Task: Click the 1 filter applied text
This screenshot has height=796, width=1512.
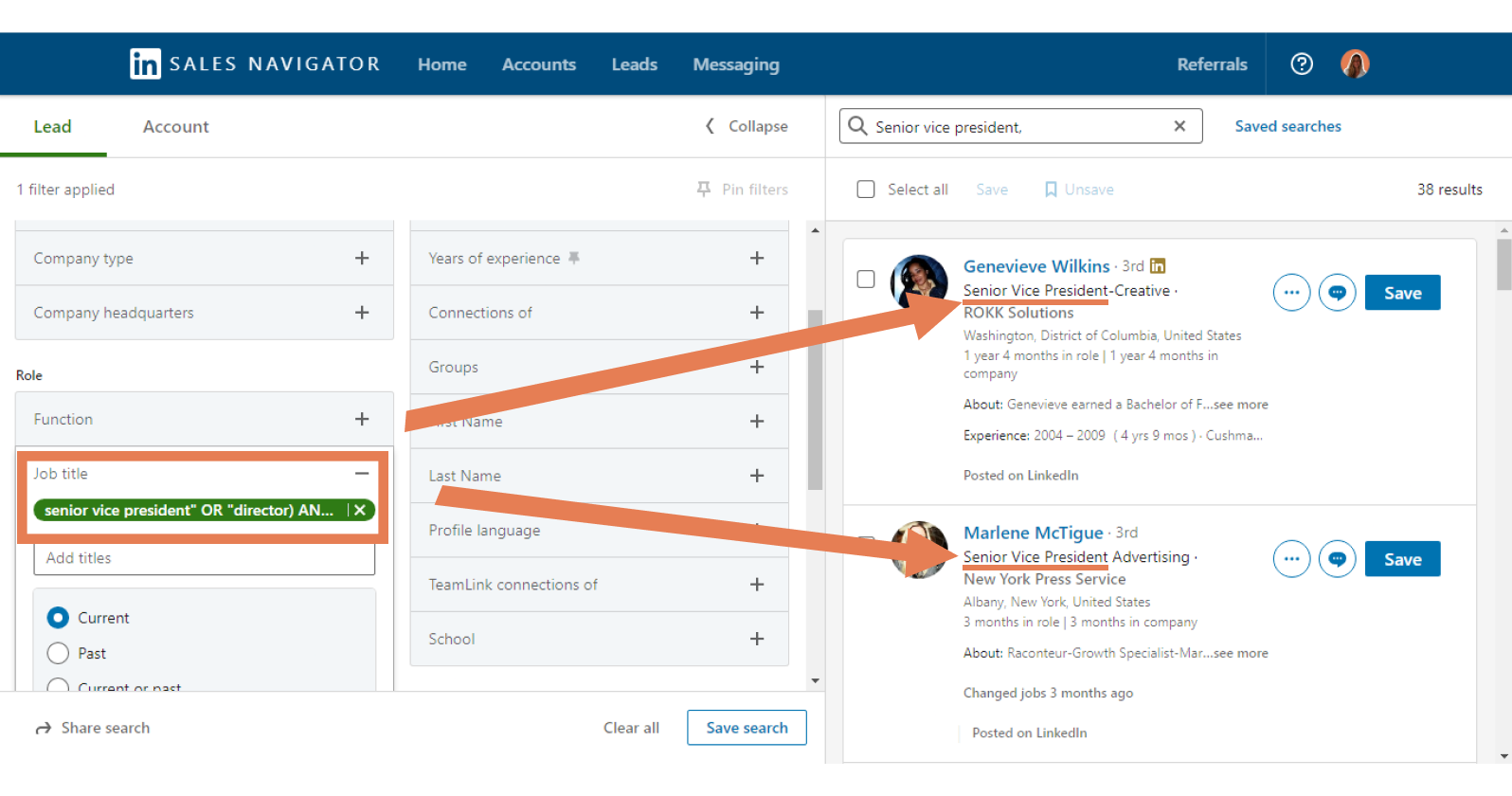Action: (x=65, y=190)
